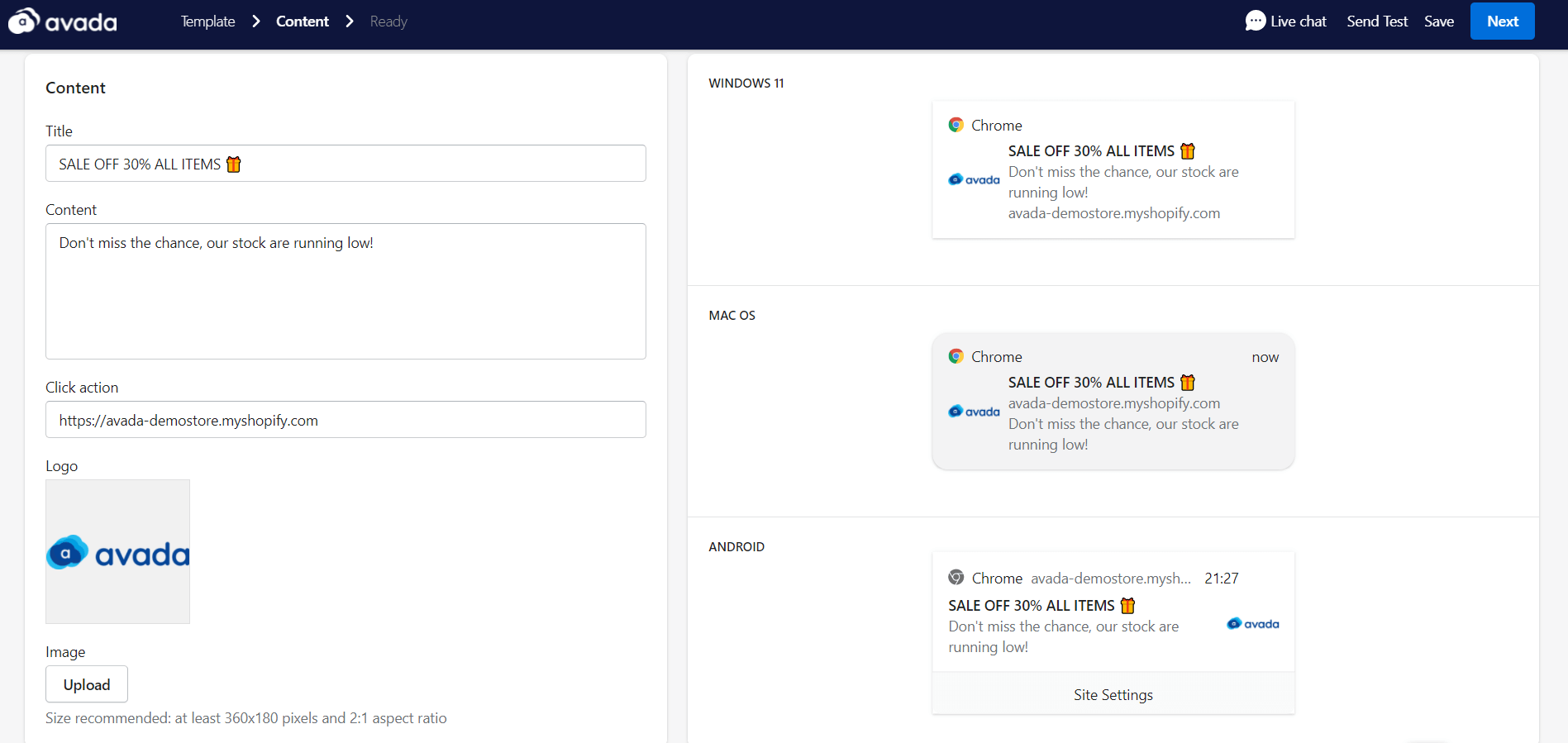Click avada logo in Windows 11 notification
Viewport: 1568px width, 743px height.
pos(974,179)
